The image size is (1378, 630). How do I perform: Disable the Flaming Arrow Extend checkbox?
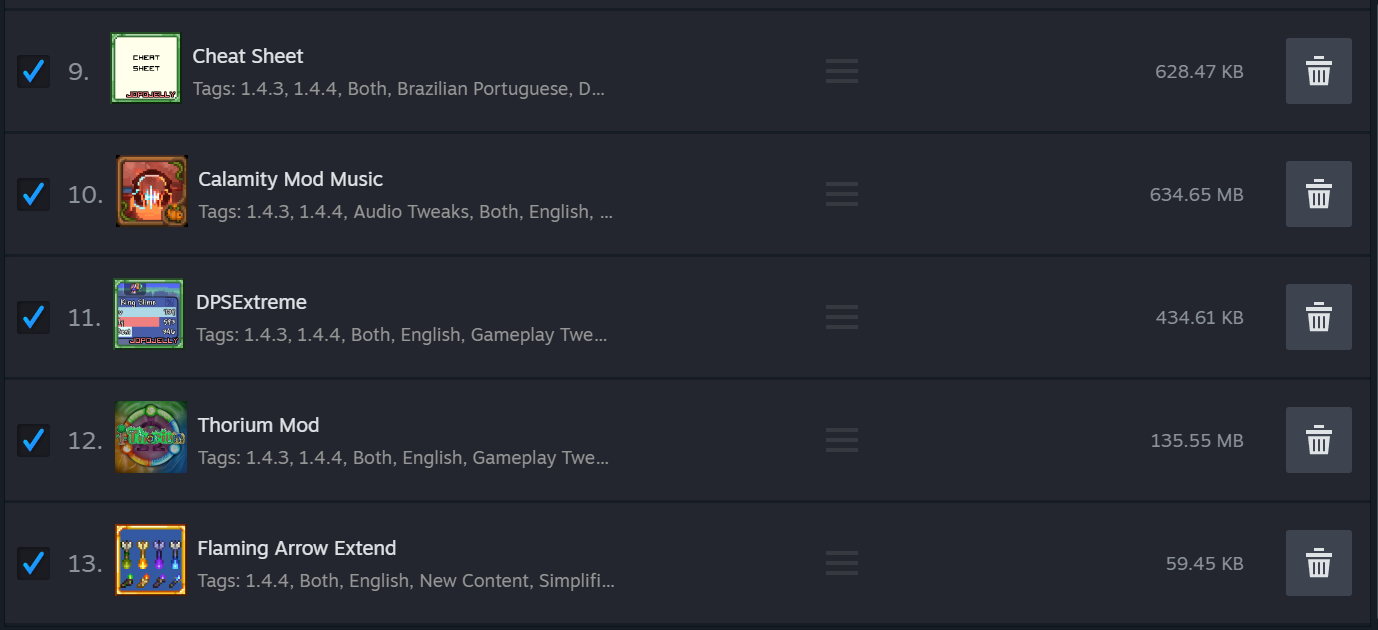(33, 563)
